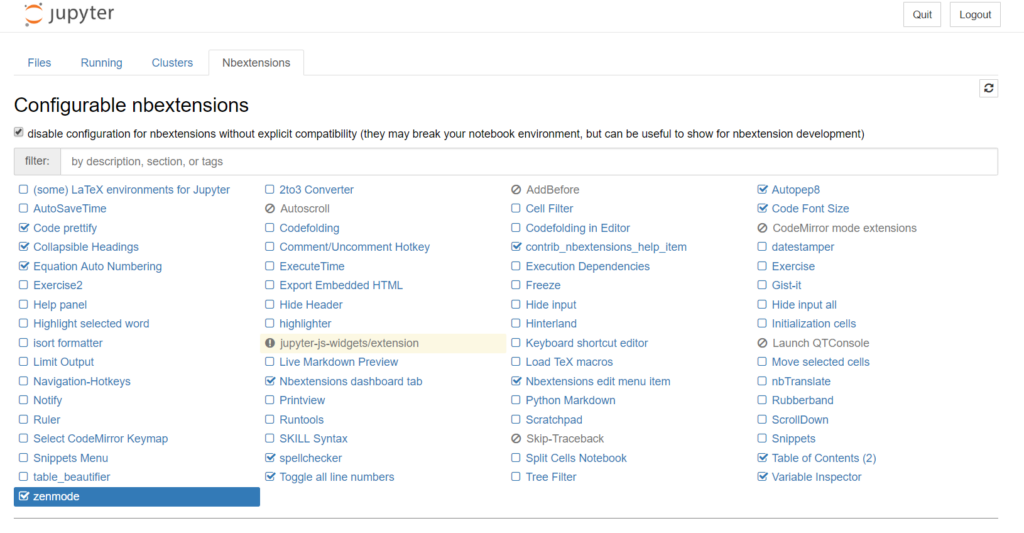Viewport: 1024px width, 533px height.
Task: Click the disabled icon beside Skip-Traceback
Action: tap(516, 439)
